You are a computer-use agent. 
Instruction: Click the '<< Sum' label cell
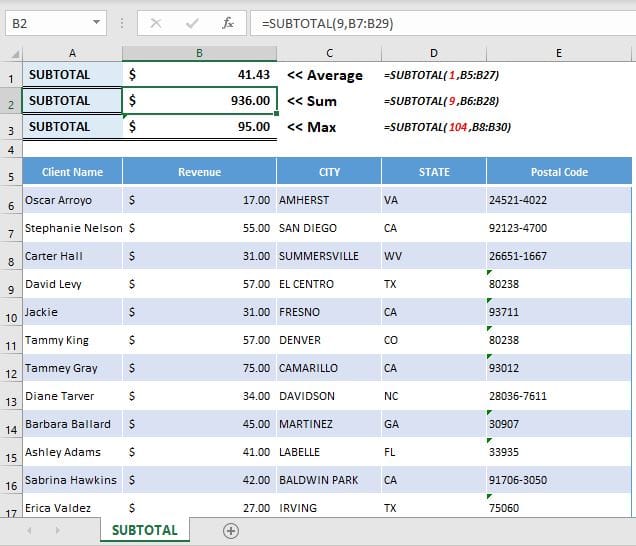pyautogui.click(x=329, y=101)
